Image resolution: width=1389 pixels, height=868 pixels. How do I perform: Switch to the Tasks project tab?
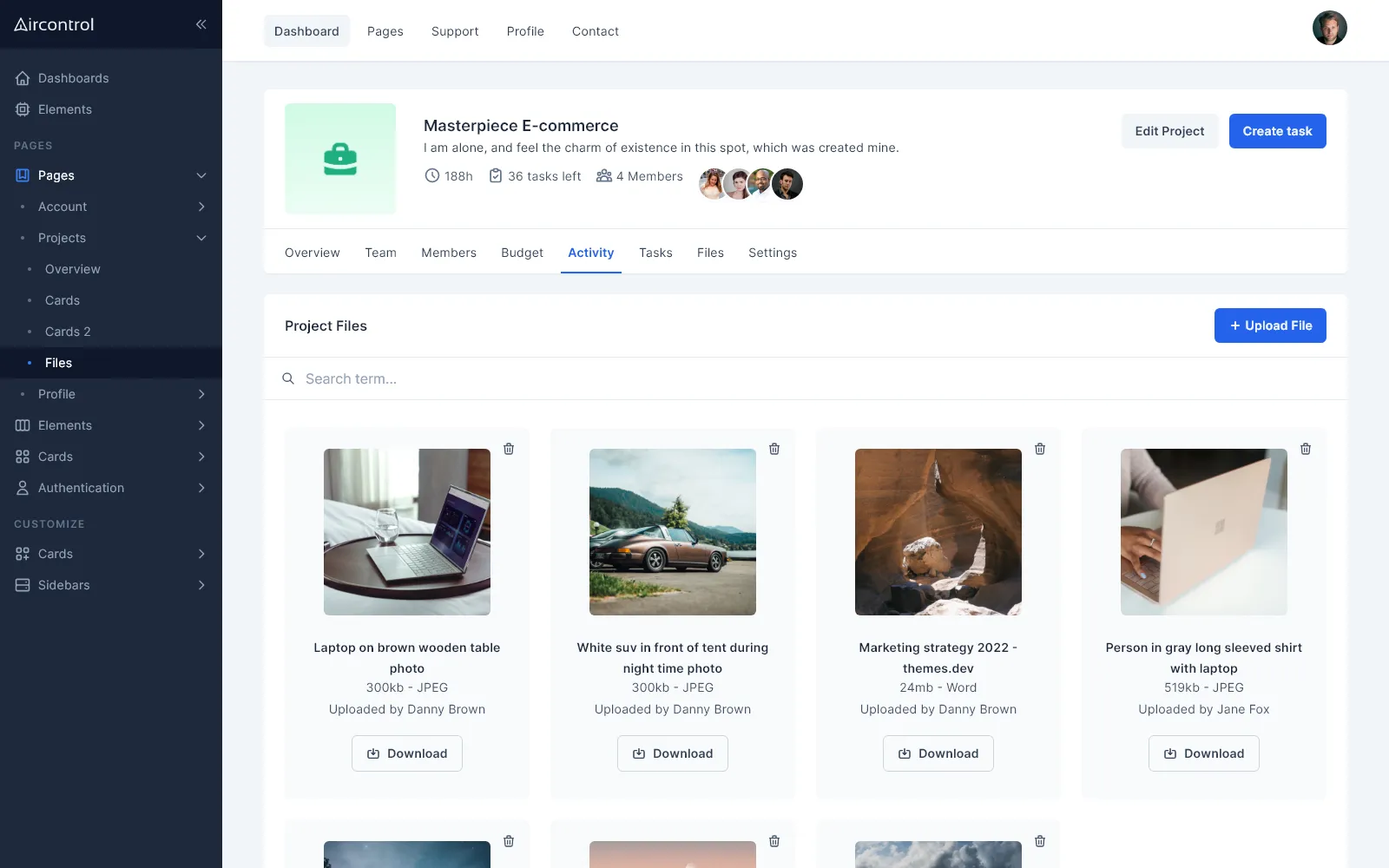[x=655, y=253]
